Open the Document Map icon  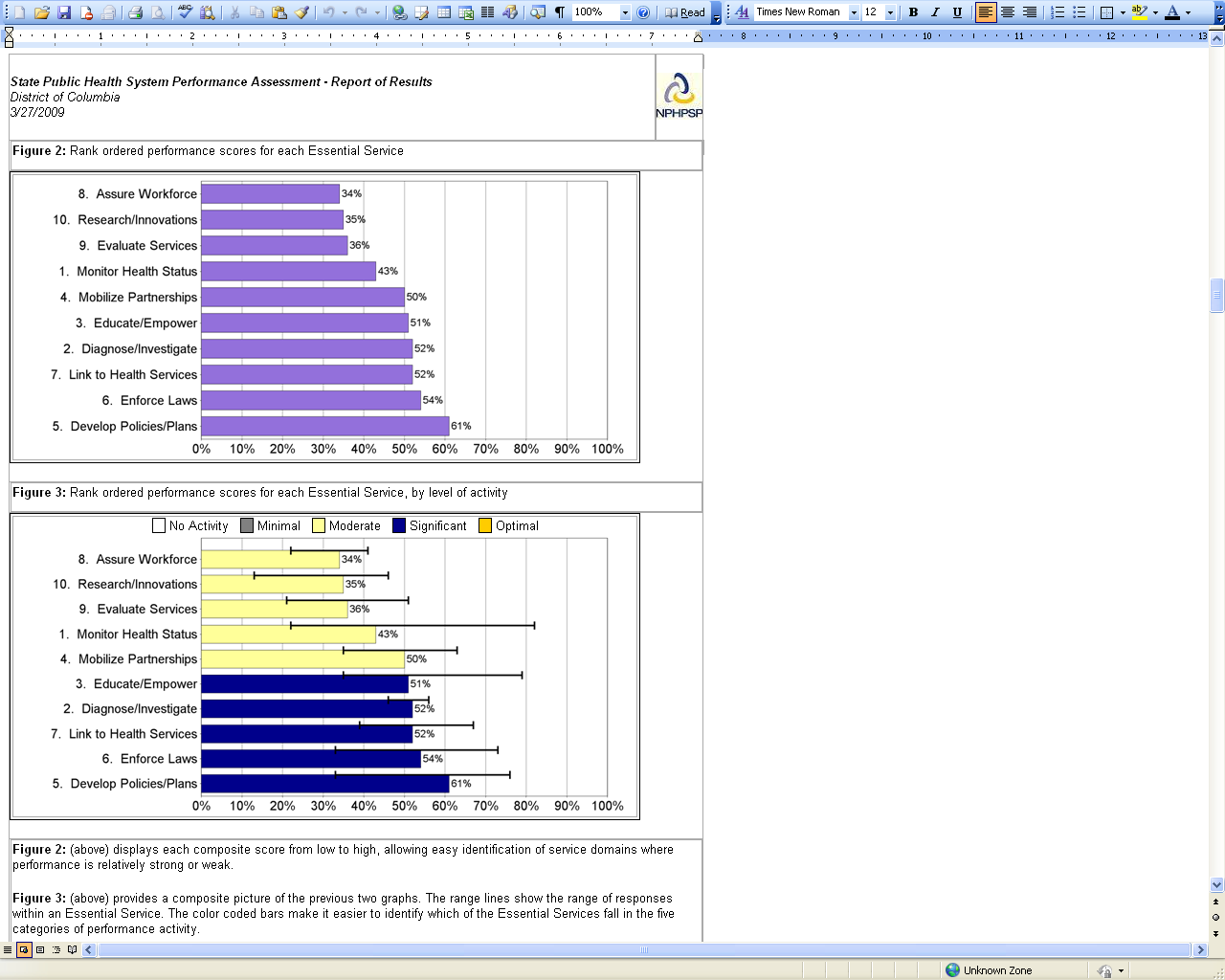[x=538, y=12]
